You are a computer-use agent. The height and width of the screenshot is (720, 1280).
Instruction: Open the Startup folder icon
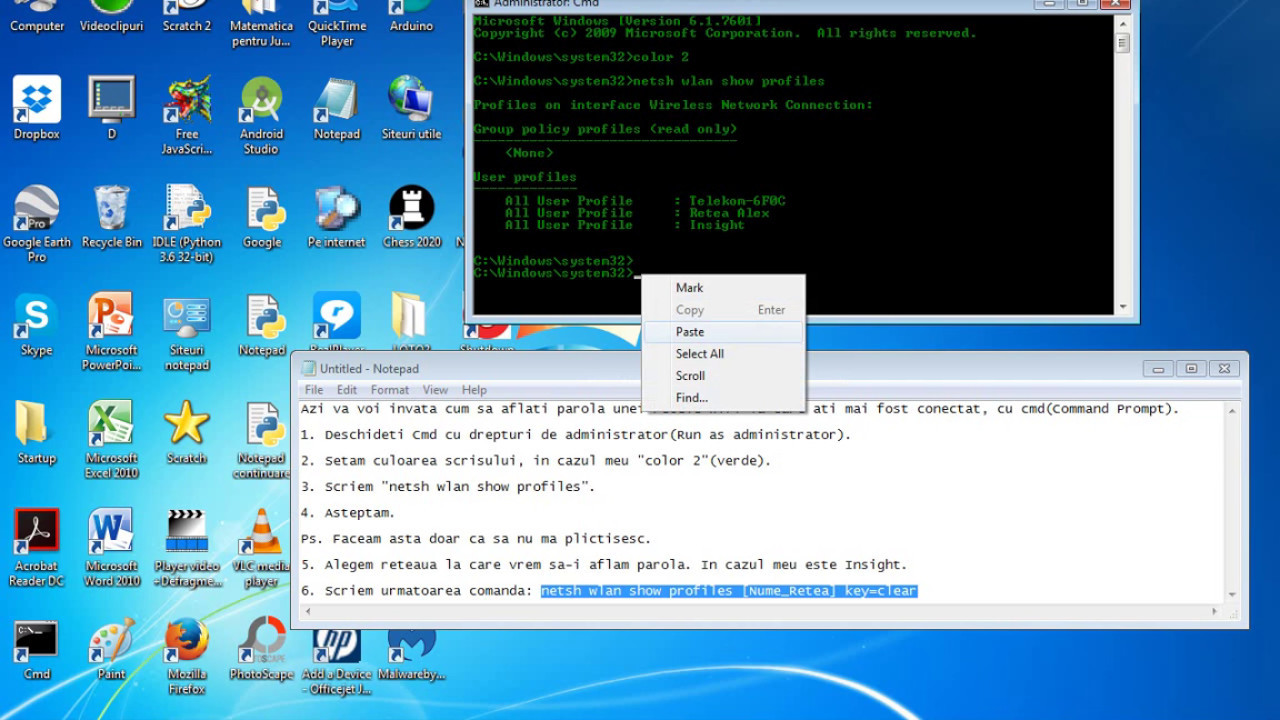point(37,432)
